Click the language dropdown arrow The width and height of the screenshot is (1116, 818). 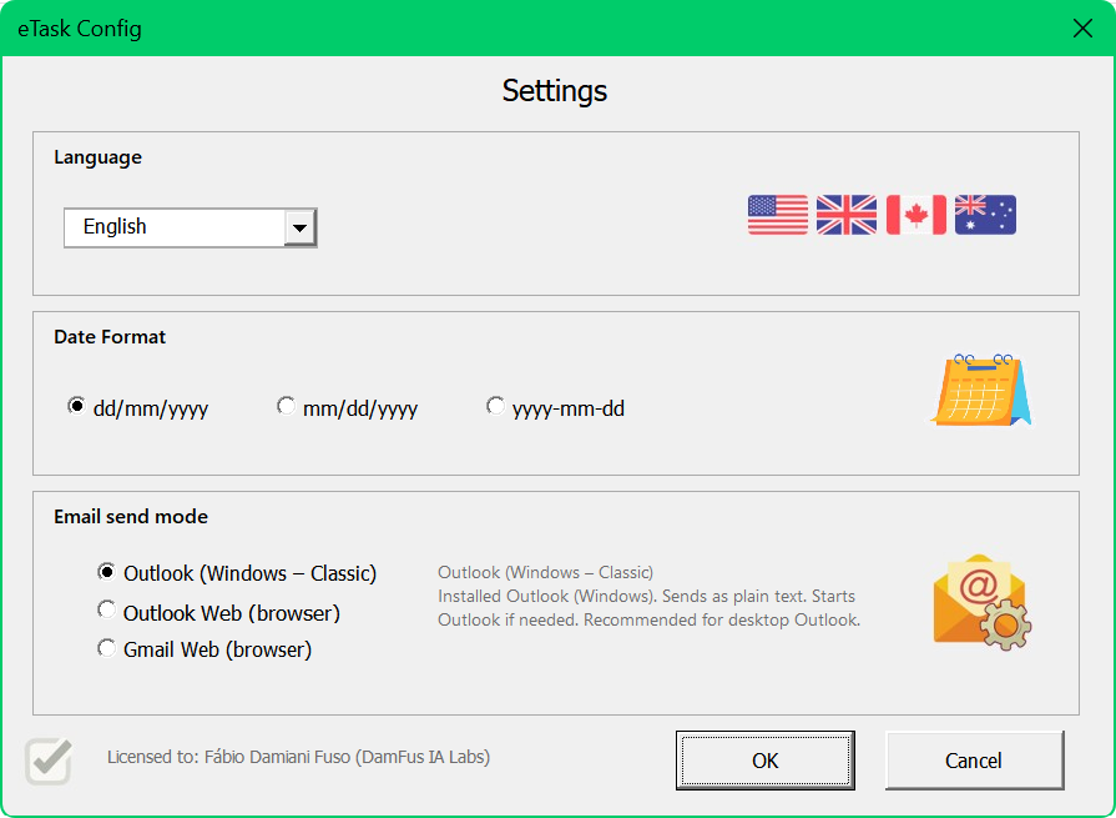tap(301, 227)
